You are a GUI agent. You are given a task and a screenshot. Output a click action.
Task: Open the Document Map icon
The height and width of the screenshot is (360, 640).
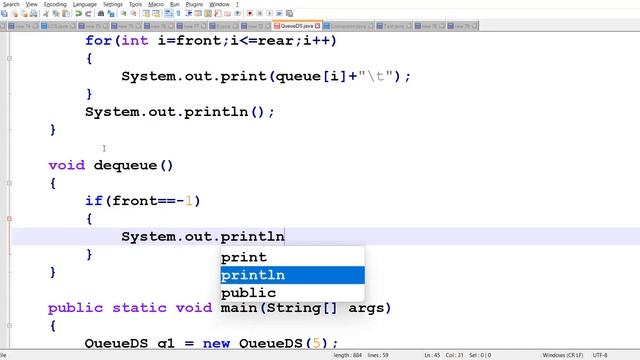pos(208,13)
